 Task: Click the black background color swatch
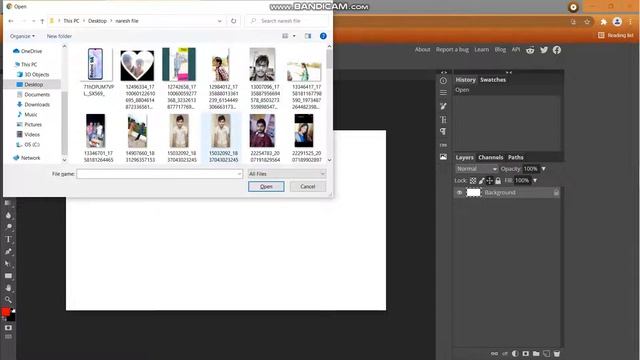(x=11, y=318)
